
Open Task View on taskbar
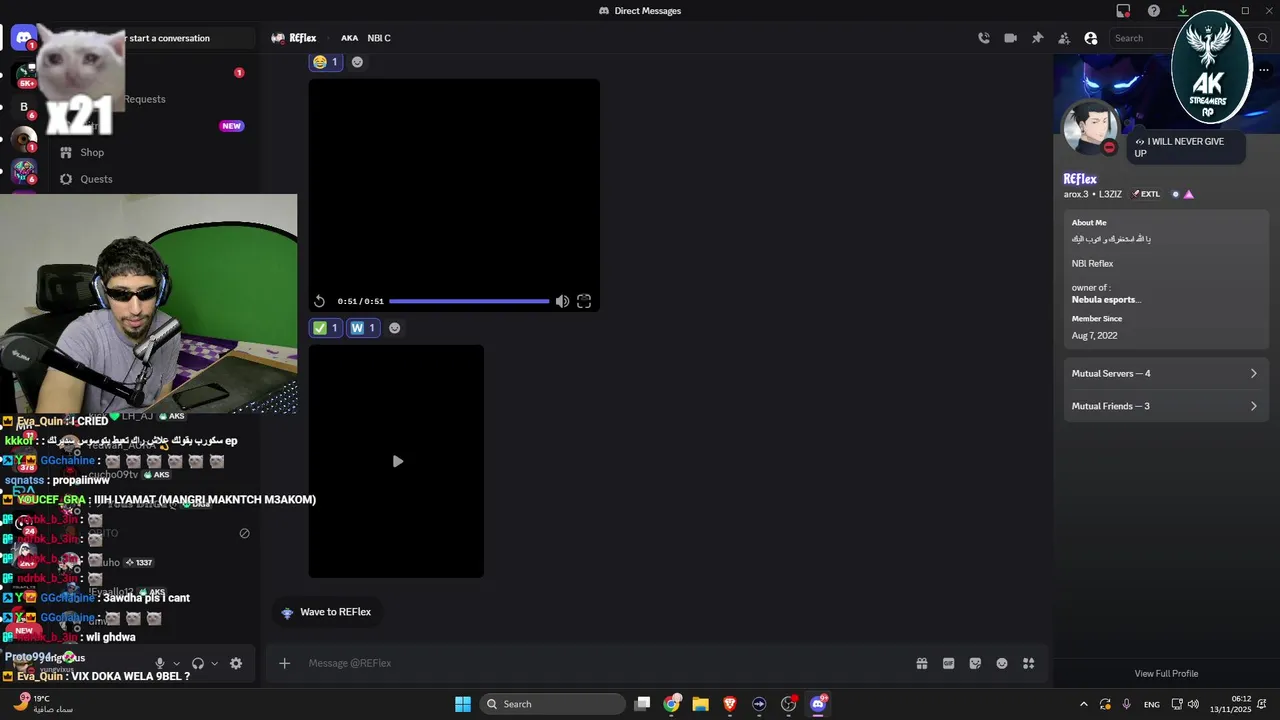643,704
